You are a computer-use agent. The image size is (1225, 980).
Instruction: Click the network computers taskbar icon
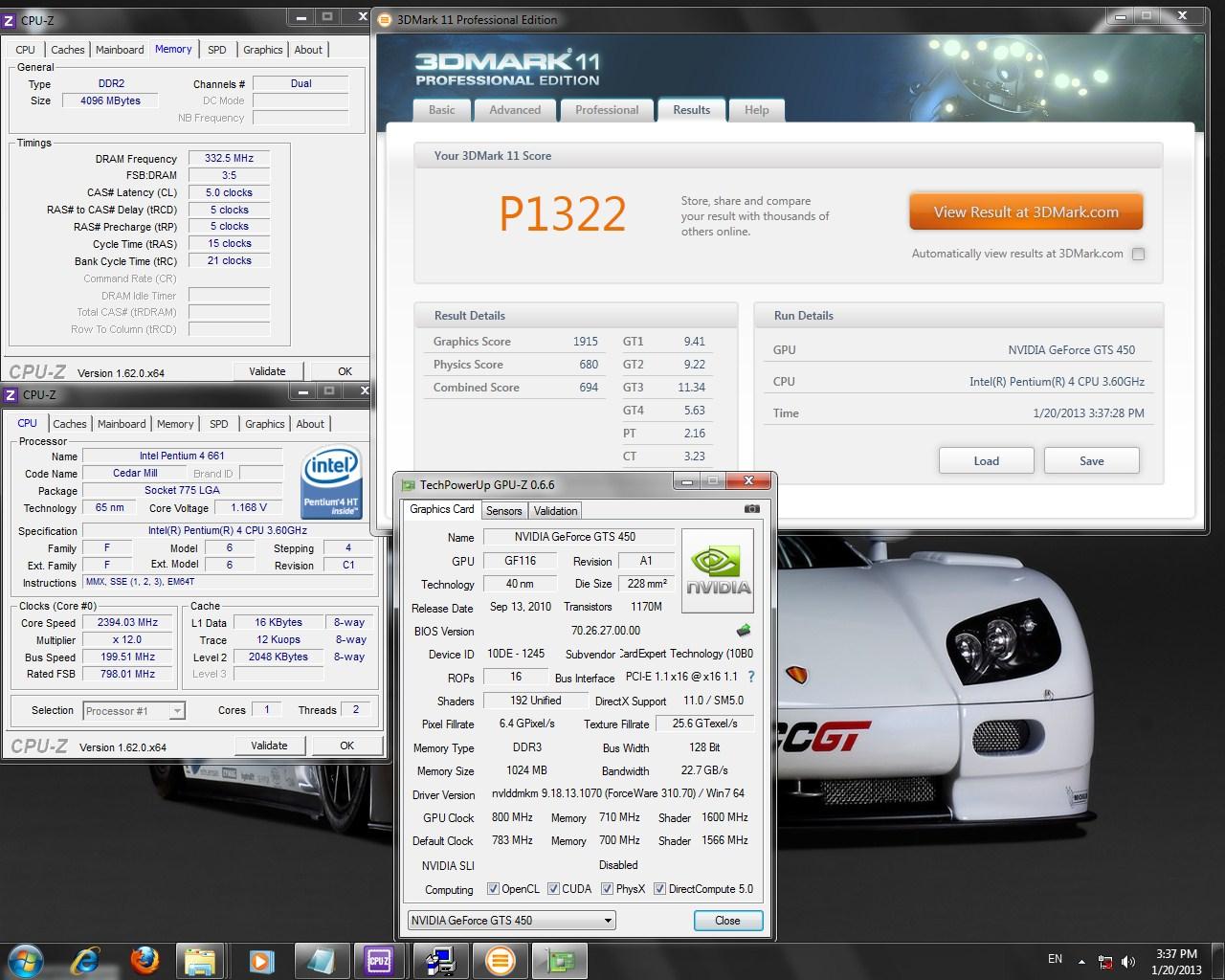click(440, 960)
